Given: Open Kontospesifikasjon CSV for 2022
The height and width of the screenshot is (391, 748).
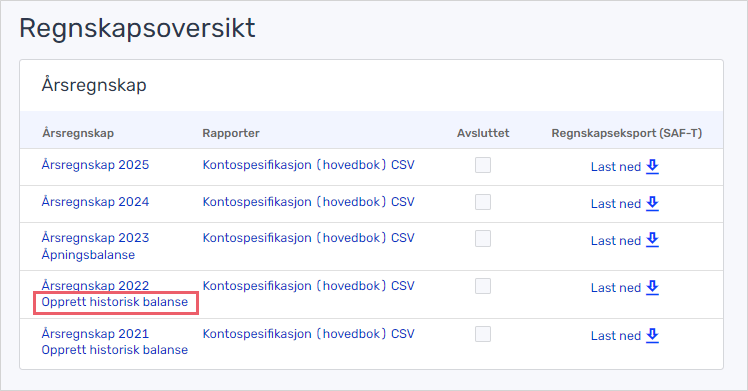Looking at the screenshot, I should pos(309,286).
